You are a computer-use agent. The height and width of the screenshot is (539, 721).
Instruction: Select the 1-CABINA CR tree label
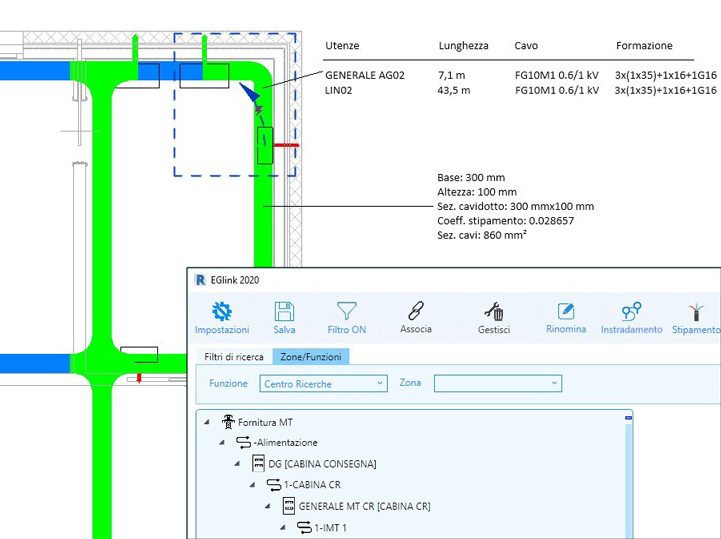tap(312, 485)
